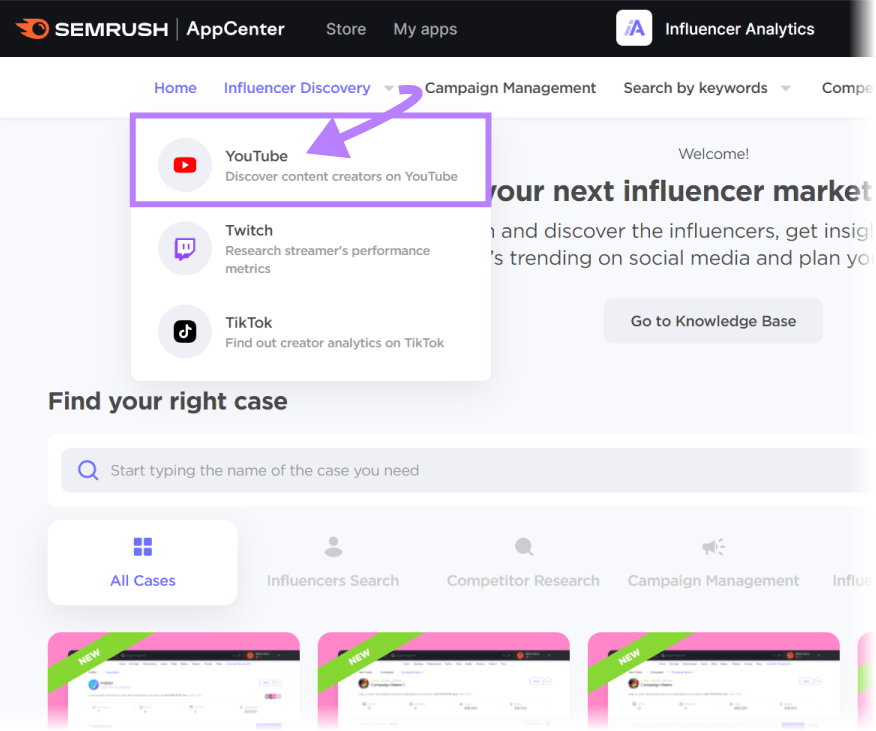The image size is (876, 731).
Task: Click the TikTok note icon
Action: tap(184, 332)
